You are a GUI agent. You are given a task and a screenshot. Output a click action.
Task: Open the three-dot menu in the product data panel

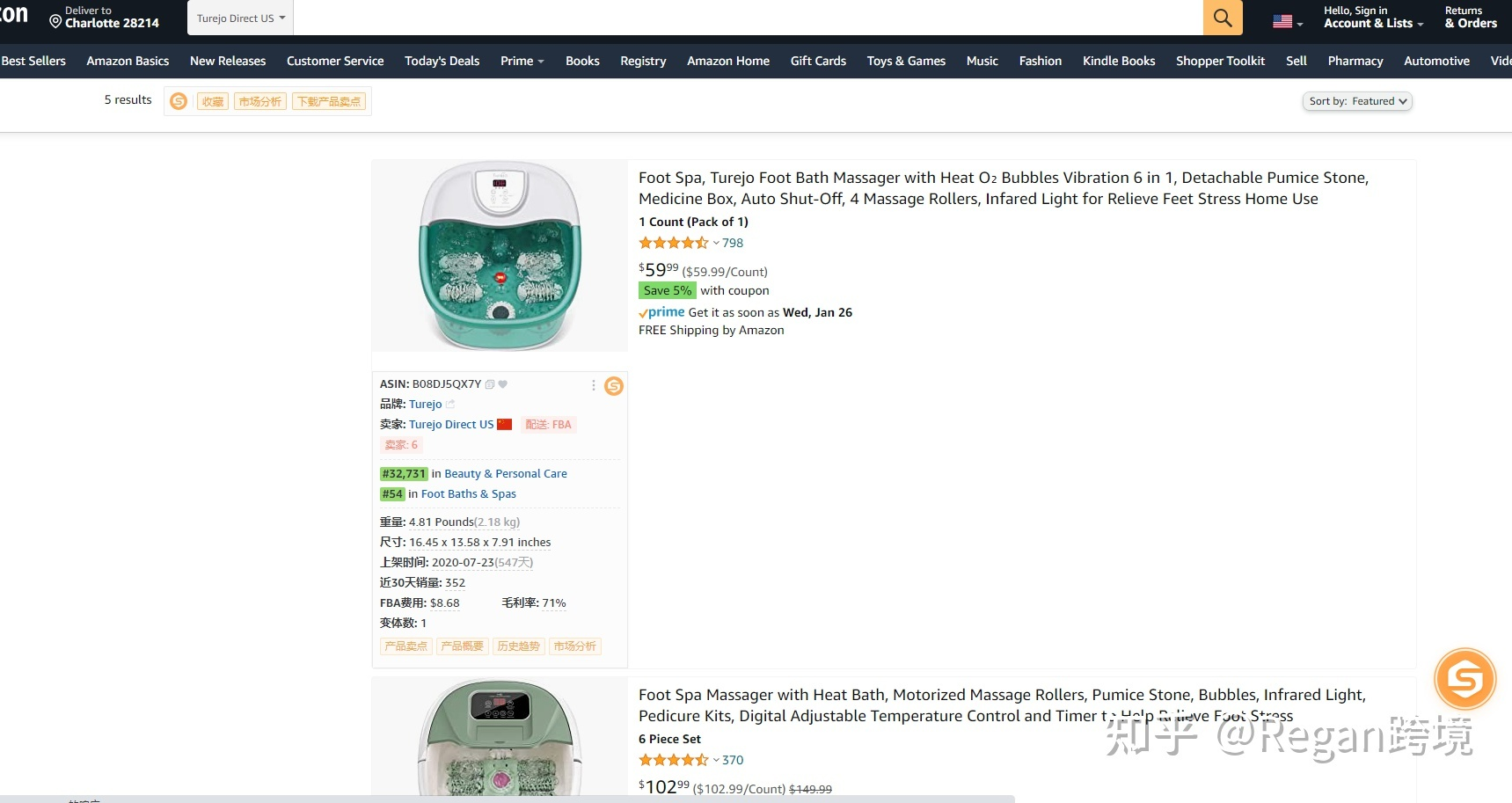coord(593,386)
